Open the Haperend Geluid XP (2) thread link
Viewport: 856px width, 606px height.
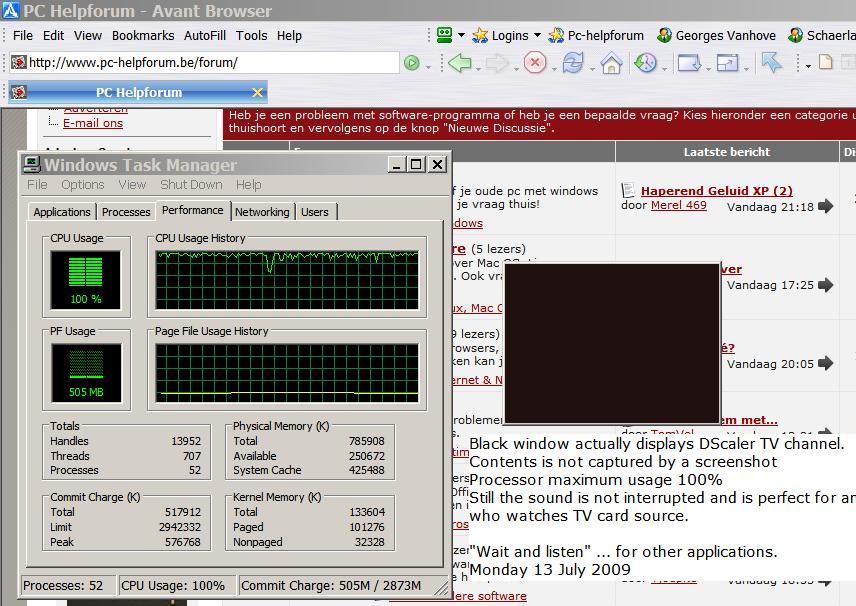[x=716, y=191]
